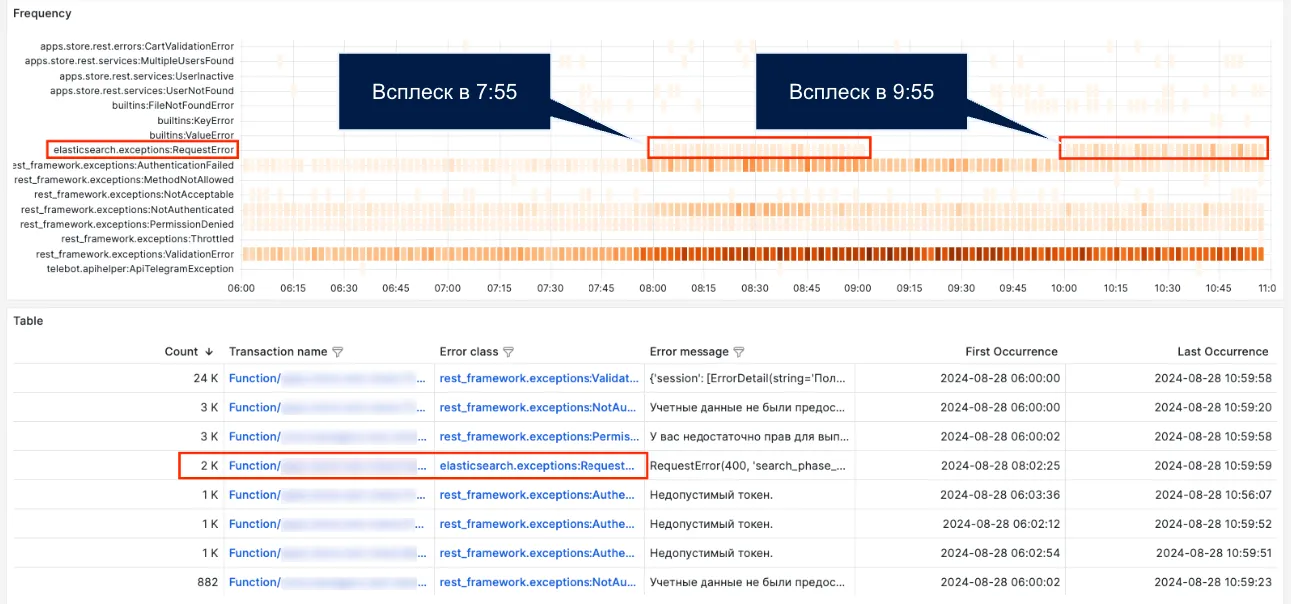Viewport: 1291px width, 604px height.
Task: Open the rest_framework.exceptions:Permis... error class link
Action: pos(537,436)
